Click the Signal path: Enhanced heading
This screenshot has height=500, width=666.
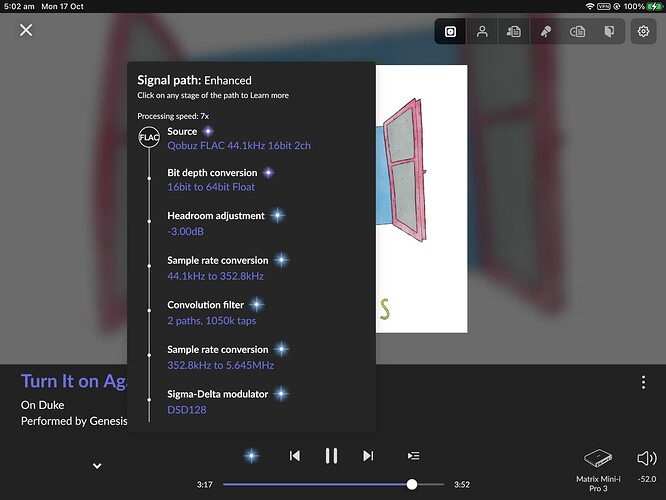[x=194, y=80]
